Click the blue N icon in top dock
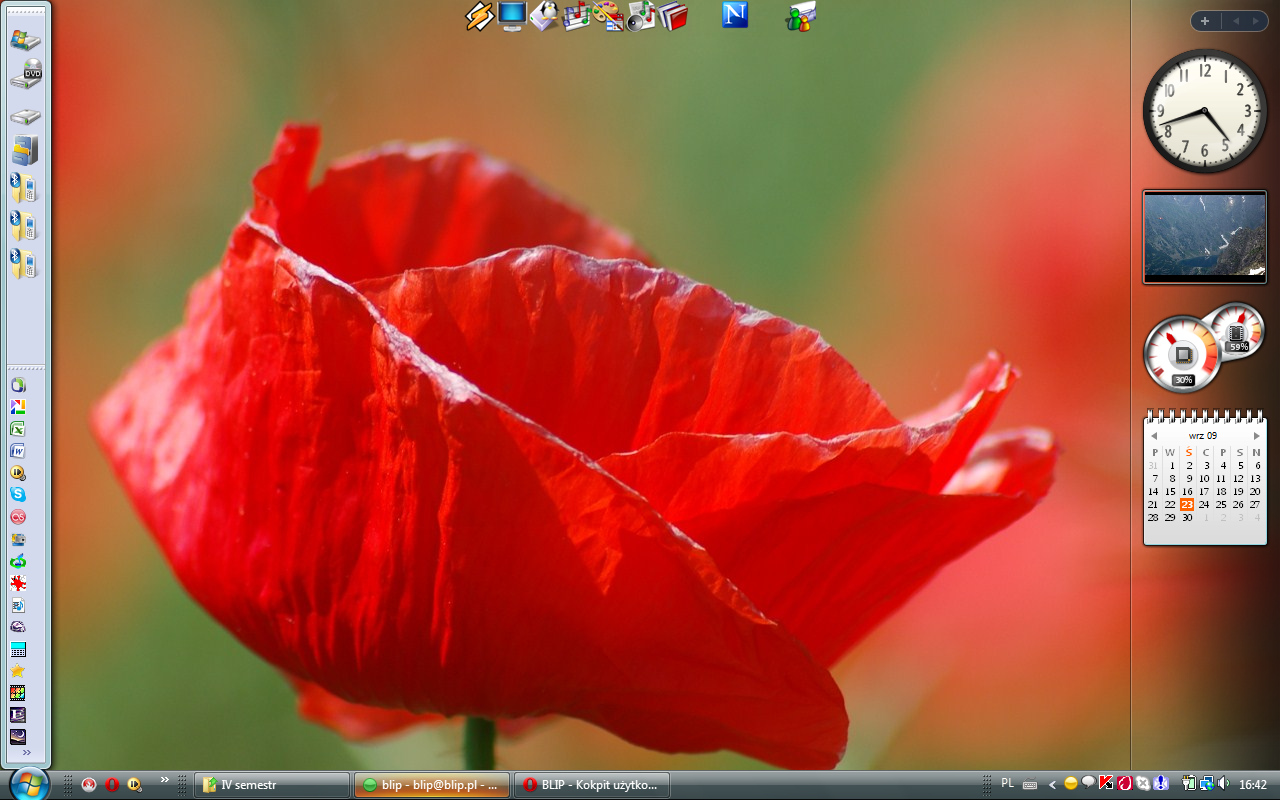Image resolution: width=1280 pixels, height=800 pixels. (735, 15)
